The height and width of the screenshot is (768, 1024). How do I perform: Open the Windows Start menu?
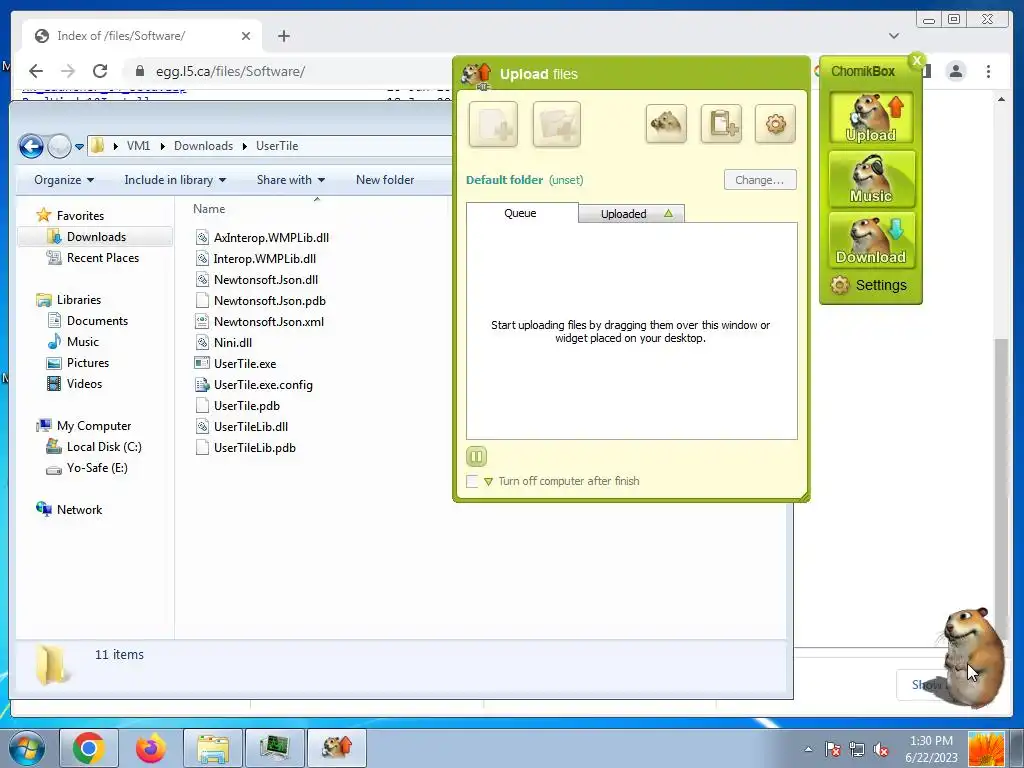tap(26, 748)
